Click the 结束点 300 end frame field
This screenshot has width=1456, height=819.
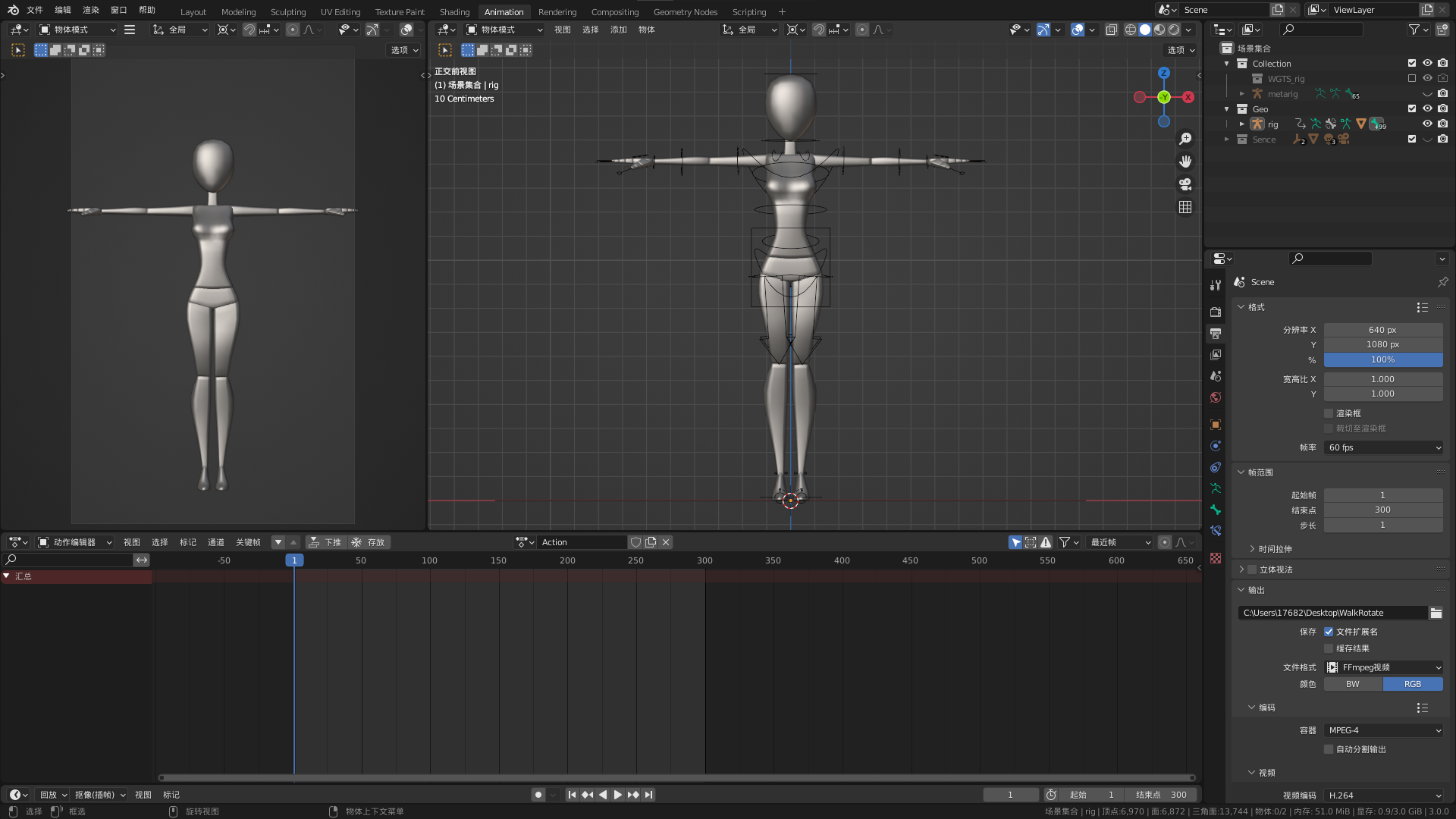pyautogui.click(x=1160, y=795)
